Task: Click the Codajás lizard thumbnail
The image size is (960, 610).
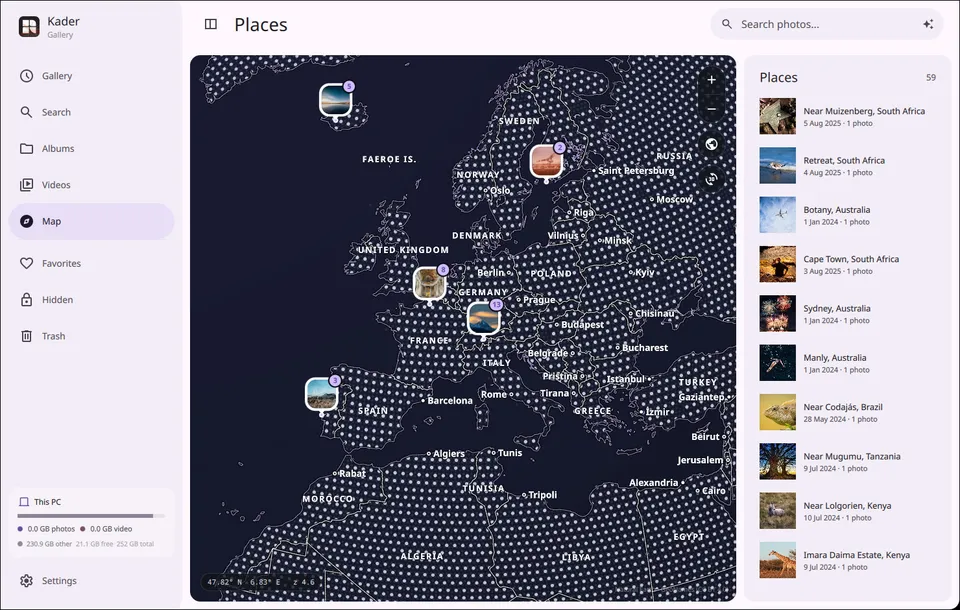Action: [778, 412]
